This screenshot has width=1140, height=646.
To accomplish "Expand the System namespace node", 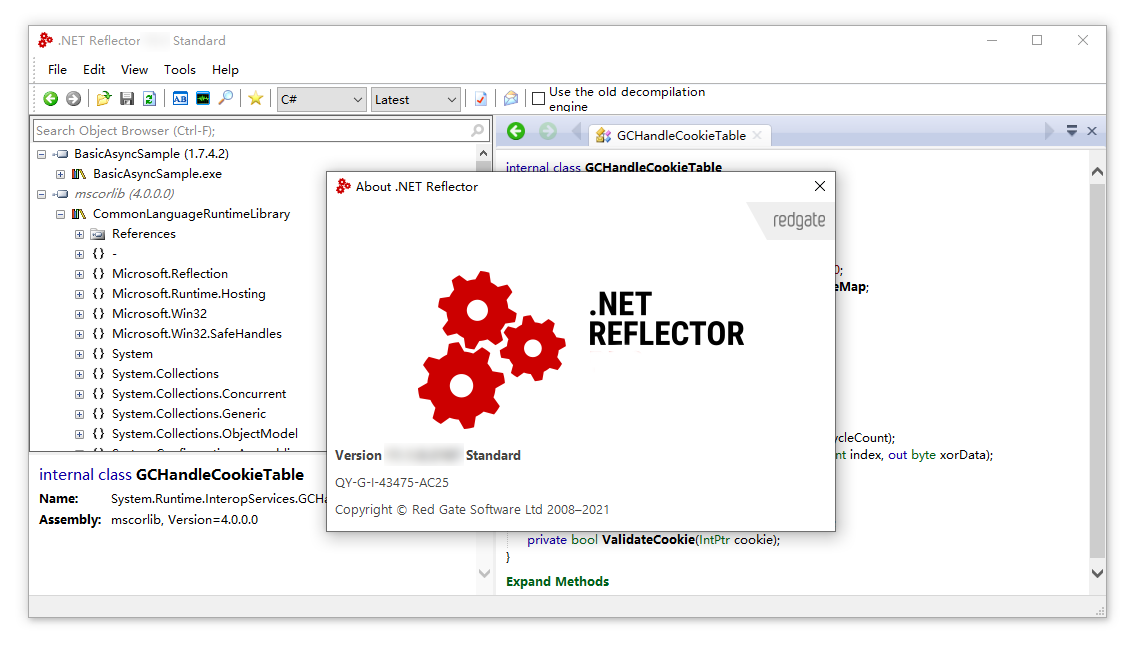I will [x=79, y=354].
